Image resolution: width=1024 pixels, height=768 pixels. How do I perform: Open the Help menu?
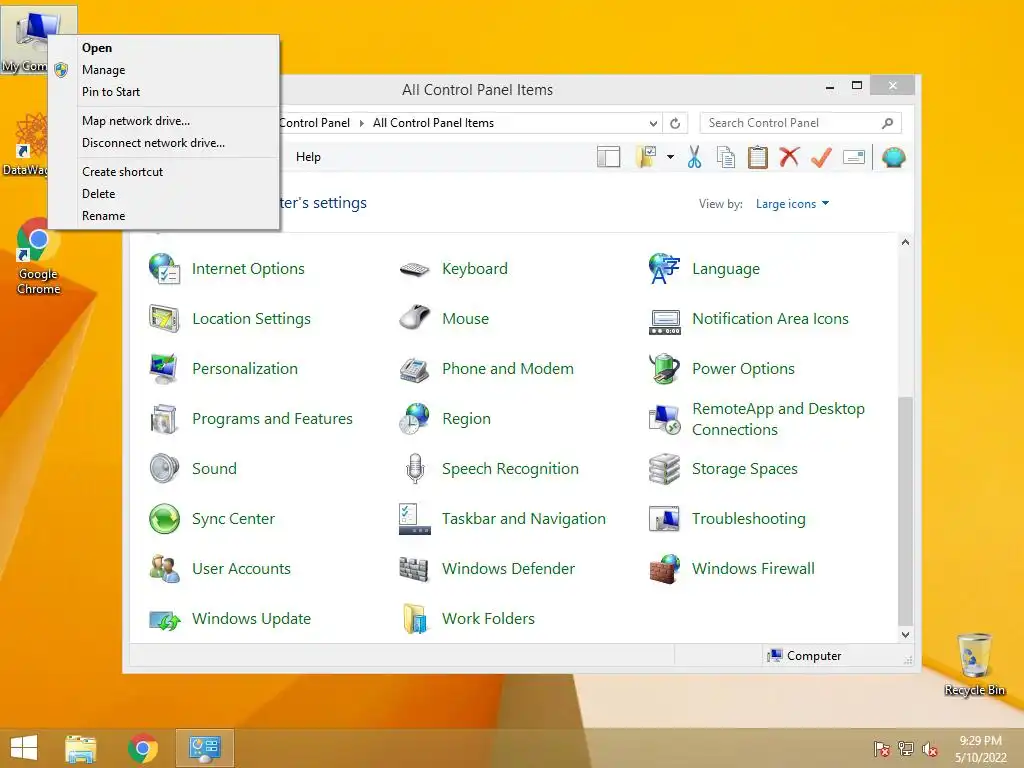click(x=308, y=157)
